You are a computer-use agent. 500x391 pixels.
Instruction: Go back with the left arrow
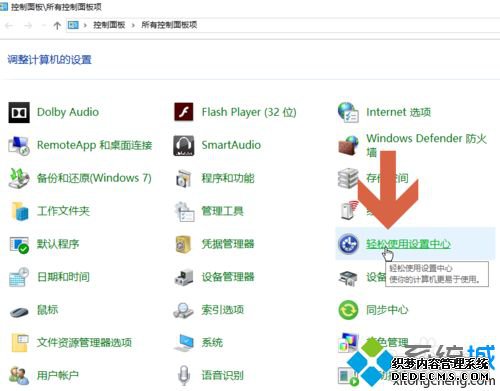point(9,25)
